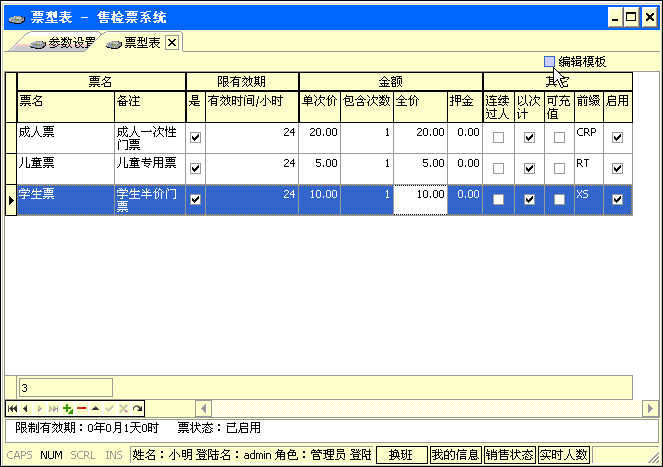This screenshot has height=467, width=663.
Task: Open 我的信息 in status bar
Action: coord(455,455)
